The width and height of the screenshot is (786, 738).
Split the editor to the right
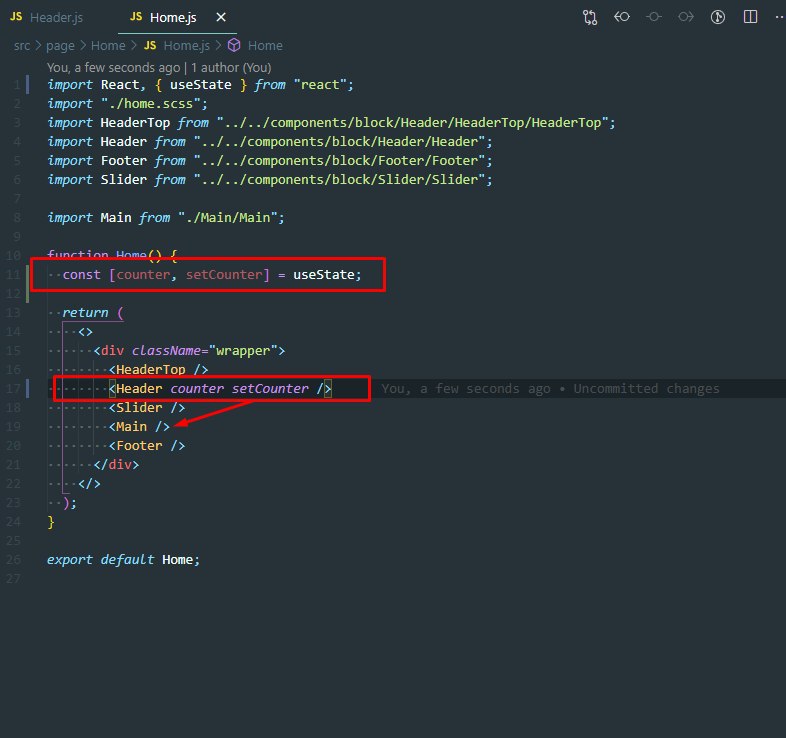750,17
